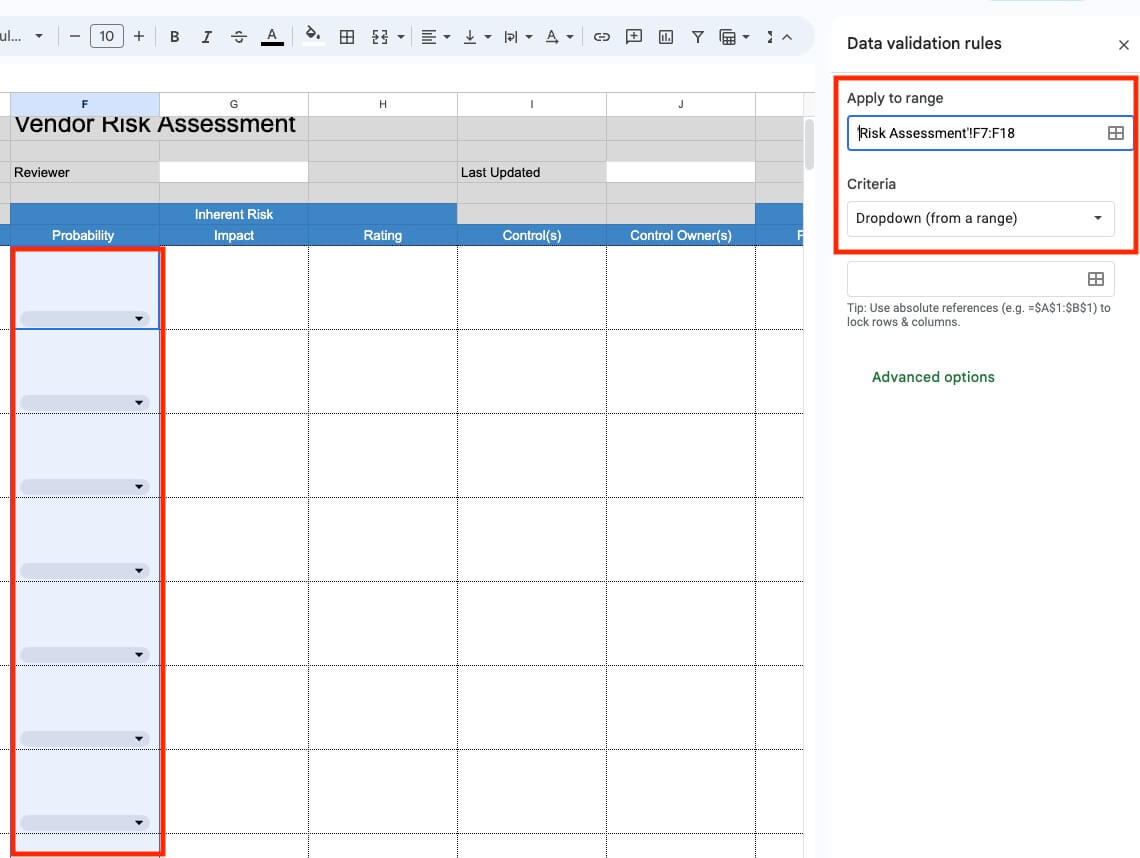Image resolution: width=1140 pixels, height=858 pixels.
Task: Expand the merge cells dropdown arrow
Action: (x=401, y=37)
